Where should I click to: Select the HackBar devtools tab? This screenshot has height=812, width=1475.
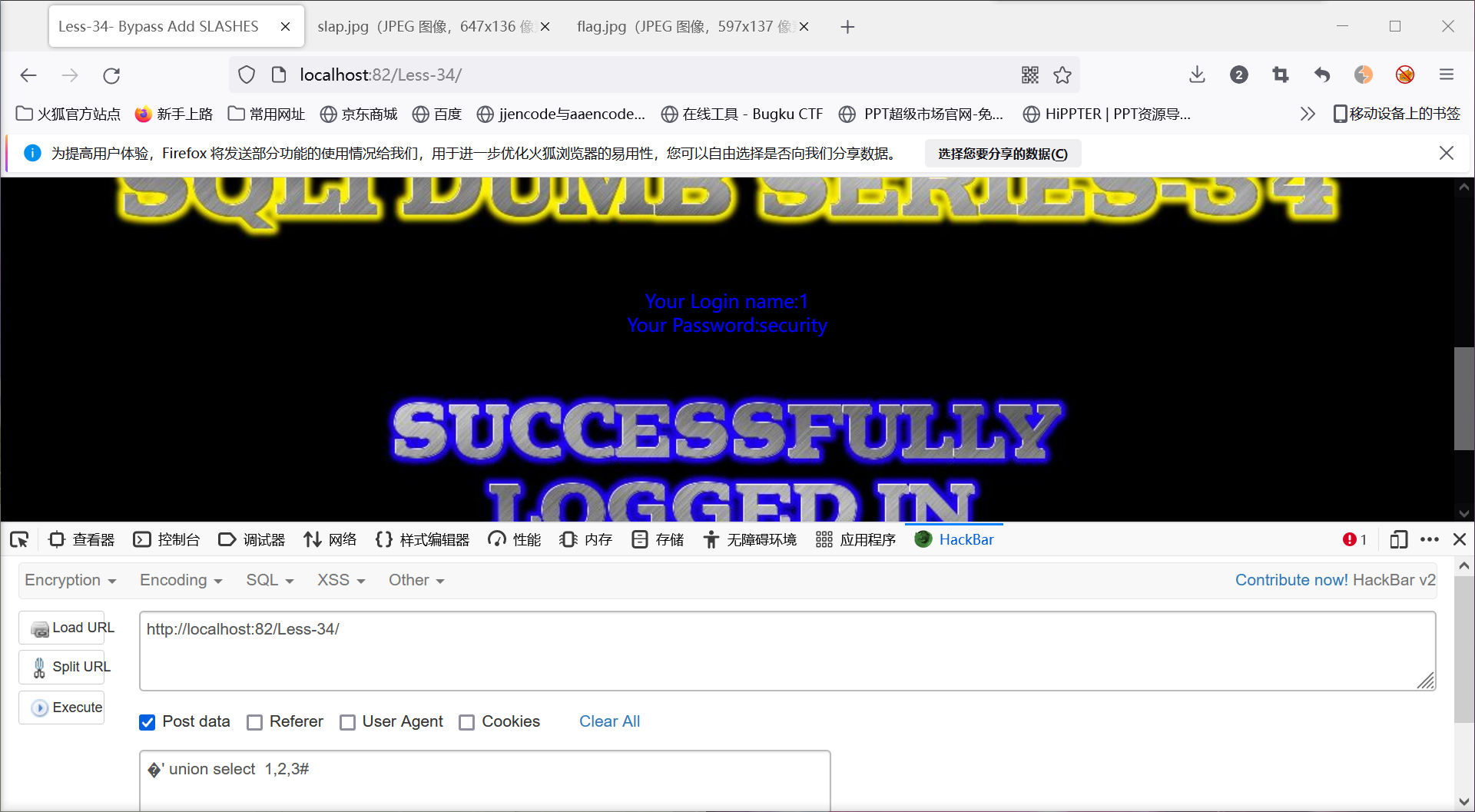click(x=954, y=539)
